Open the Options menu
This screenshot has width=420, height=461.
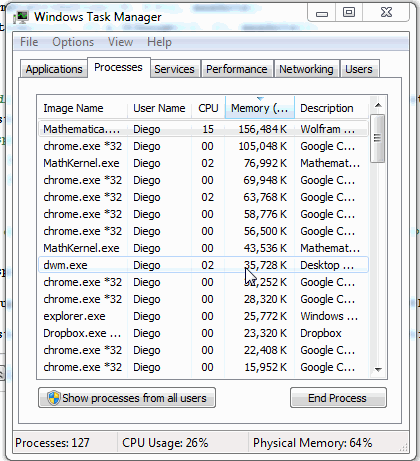pos(73,42)
